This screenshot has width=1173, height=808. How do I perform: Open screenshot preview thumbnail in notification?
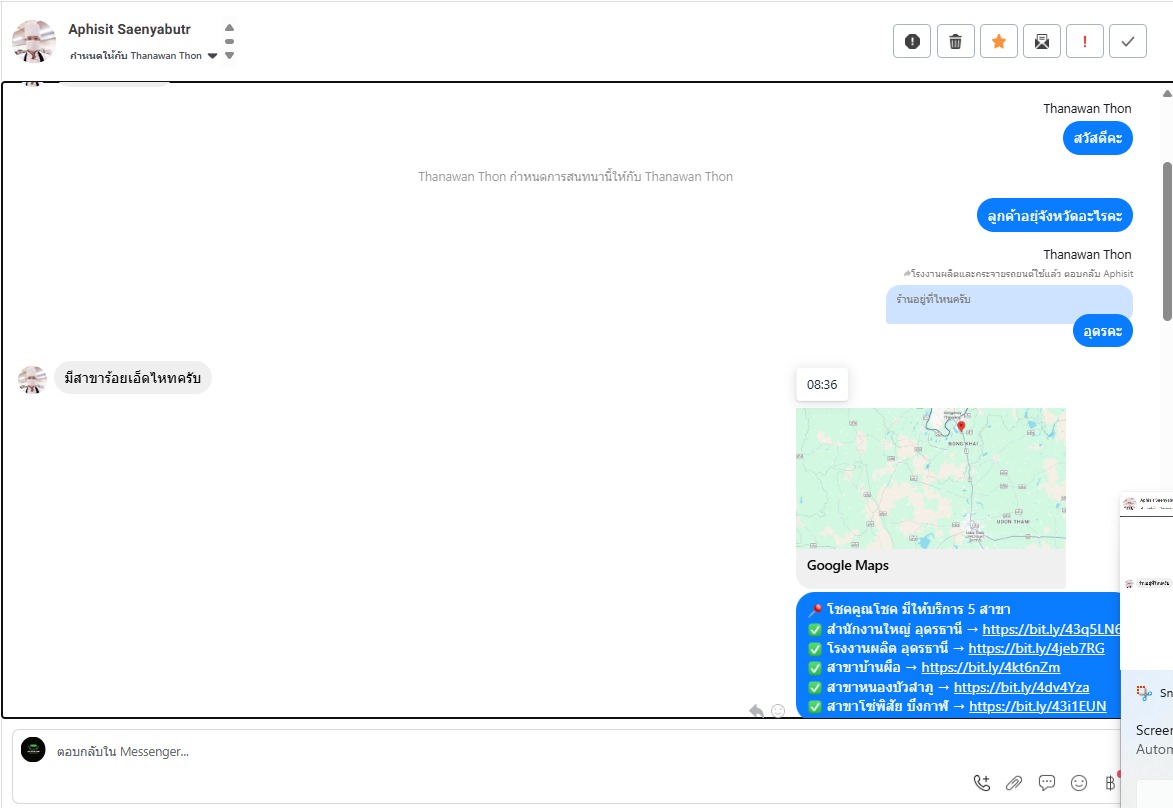click(1147, 581)
